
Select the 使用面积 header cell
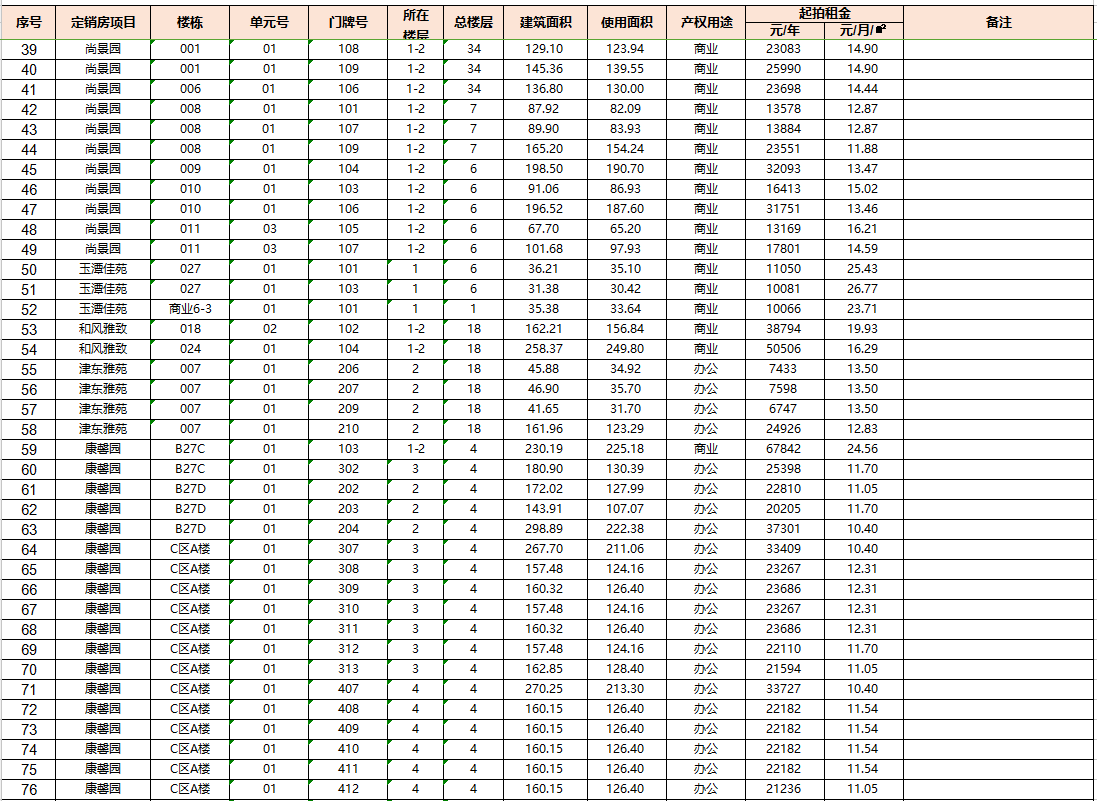tap(626, 22)
